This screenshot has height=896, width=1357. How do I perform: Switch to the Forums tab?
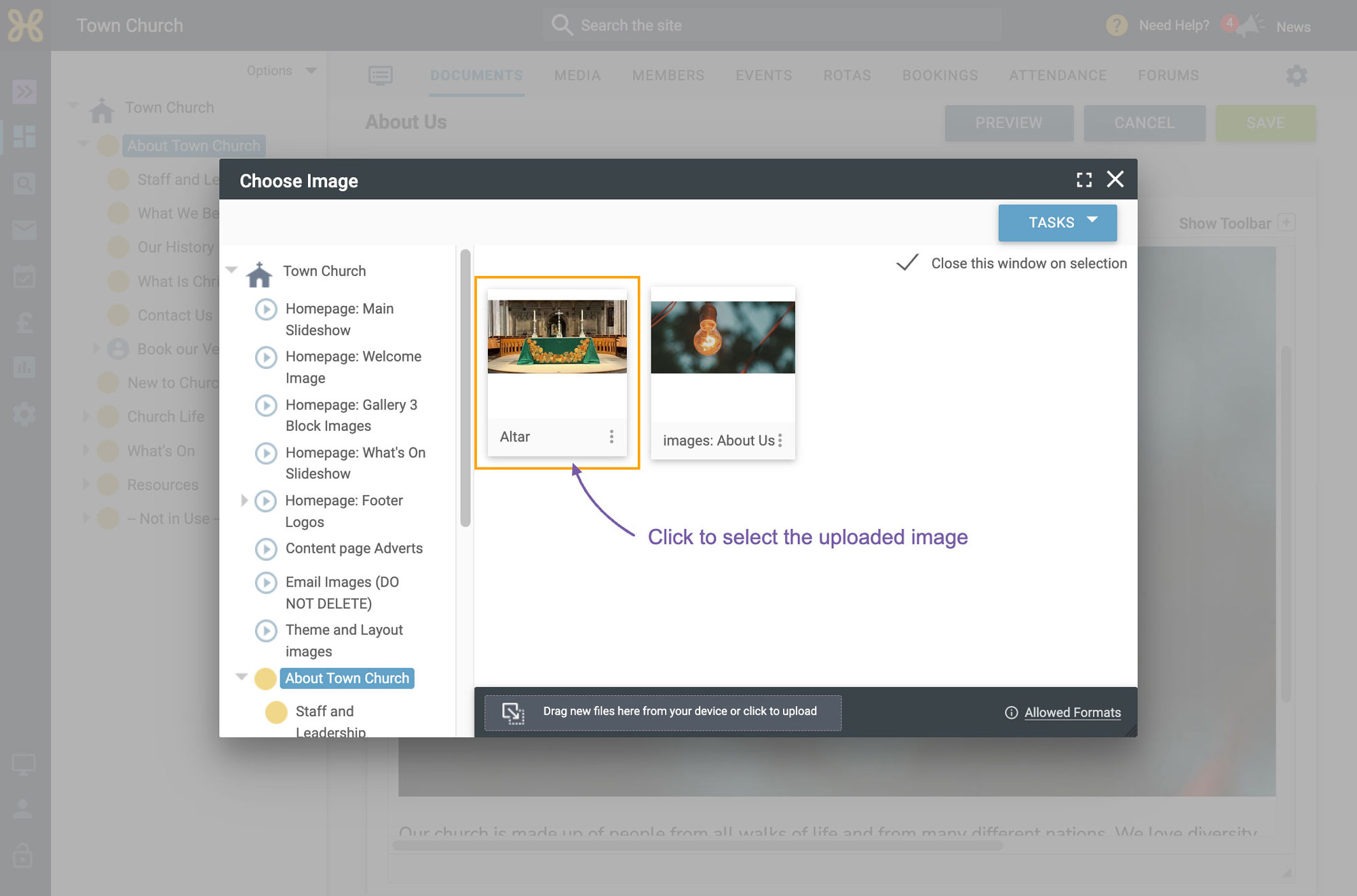pyautogui.click(x=1168, y=75)
